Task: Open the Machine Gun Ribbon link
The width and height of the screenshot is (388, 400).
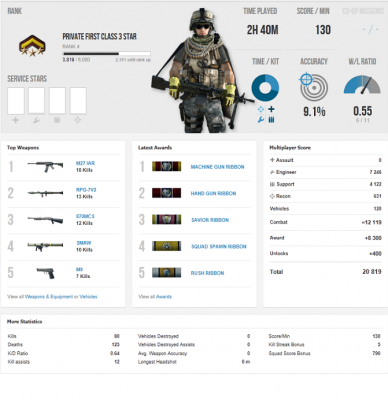Action: 217,167
